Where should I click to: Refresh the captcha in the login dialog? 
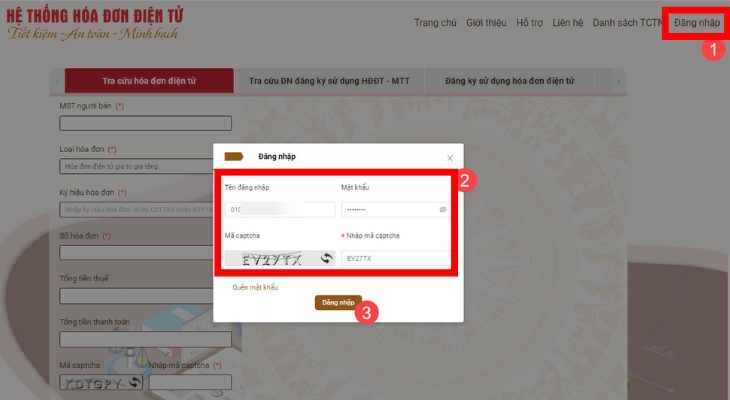click(x=327, y=258)
